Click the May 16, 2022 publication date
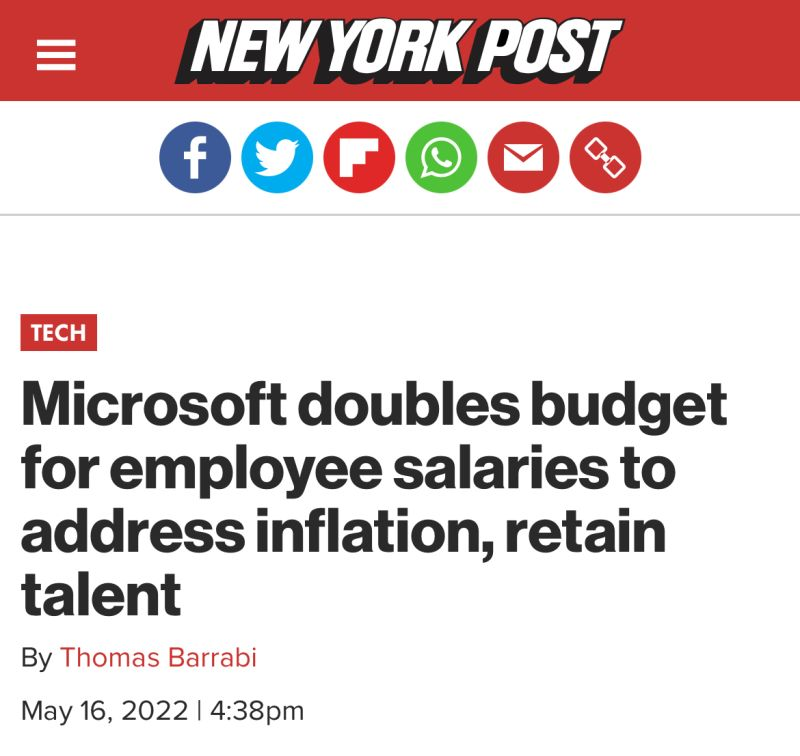The height and width of the screenshot is (756, 800). (104, 711)
